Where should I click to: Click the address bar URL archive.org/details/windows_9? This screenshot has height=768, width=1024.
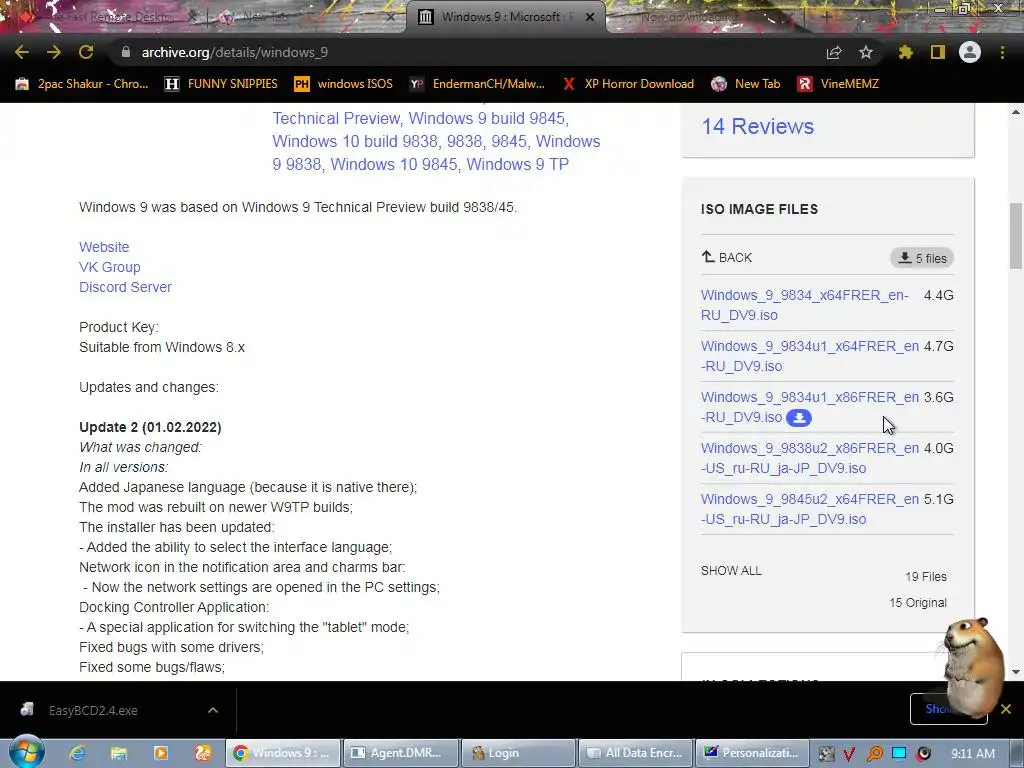[x=235, y=52]
